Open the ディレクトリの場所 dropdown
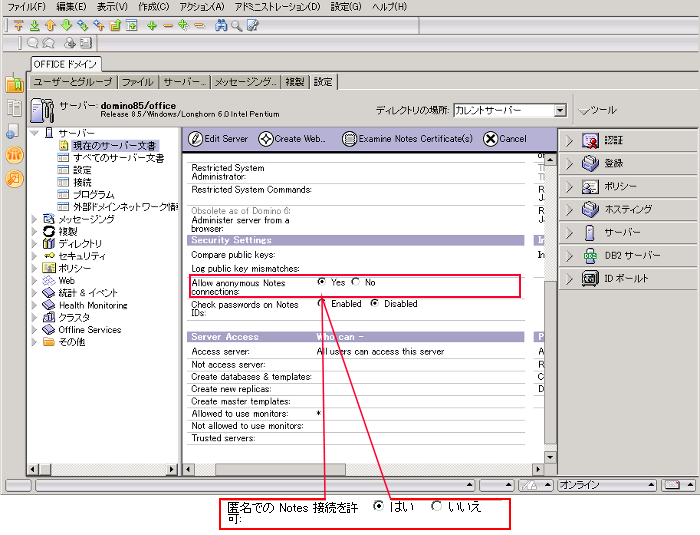Screen dimensions: 700x535 (560, 110)
